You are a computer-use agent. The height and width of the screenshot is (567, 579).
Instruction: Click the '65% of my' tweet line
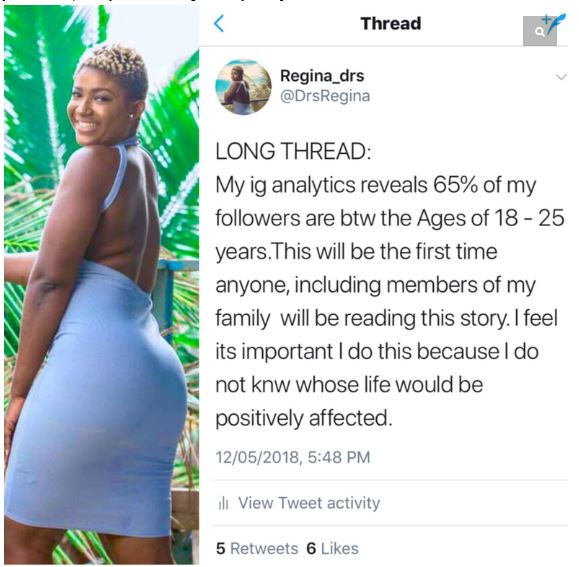376,185
